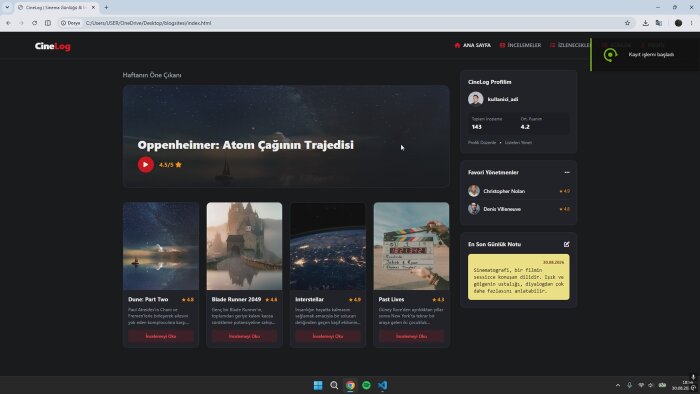The width and height of the screenshot is (700, 394).
Task: Click the yellow diary note card
Action: [x=518, y=277]
